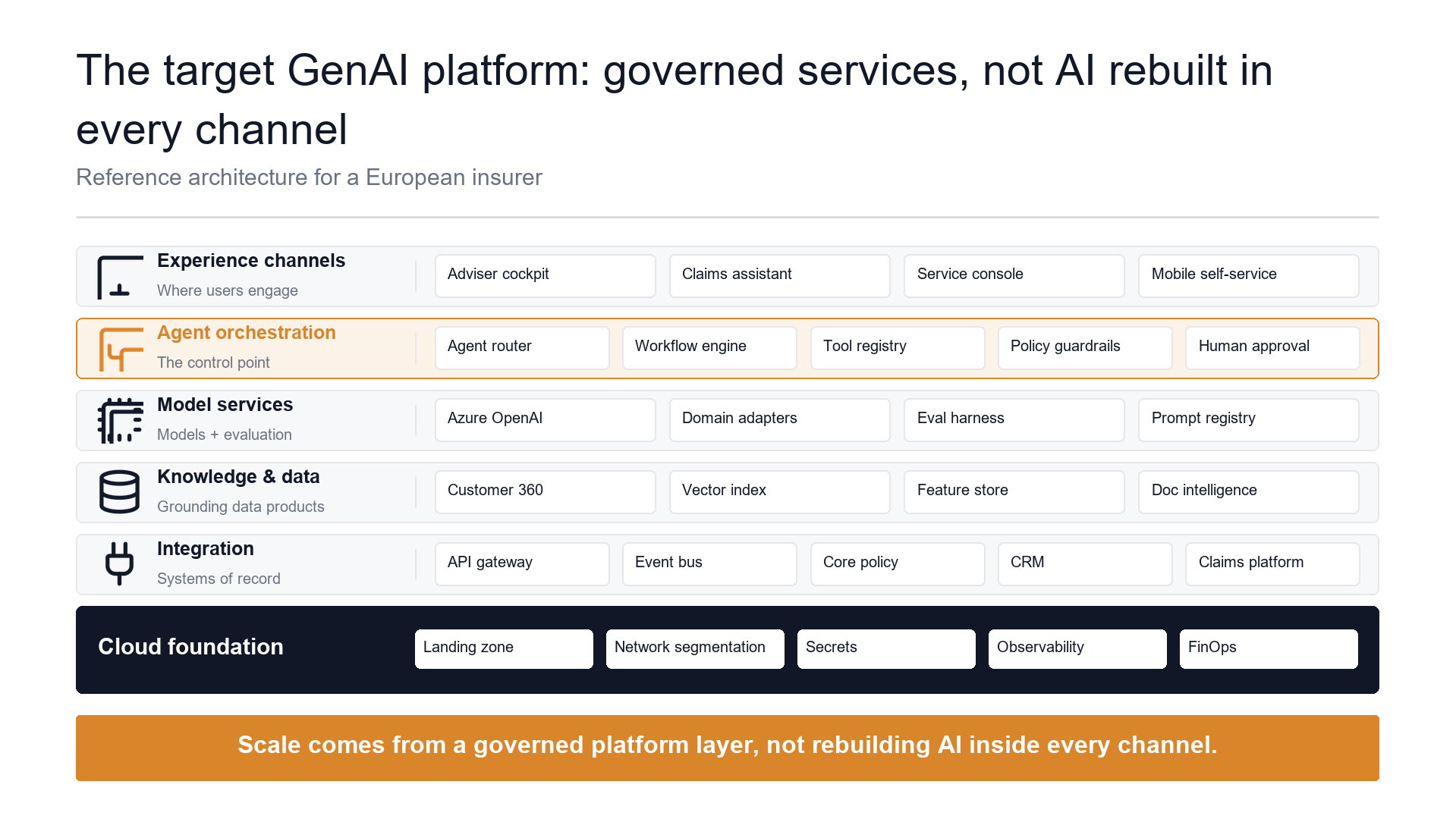Pick the Azure OpenAI box
1456x819 pixels.
pyautogui.click(x=545, y=420)
